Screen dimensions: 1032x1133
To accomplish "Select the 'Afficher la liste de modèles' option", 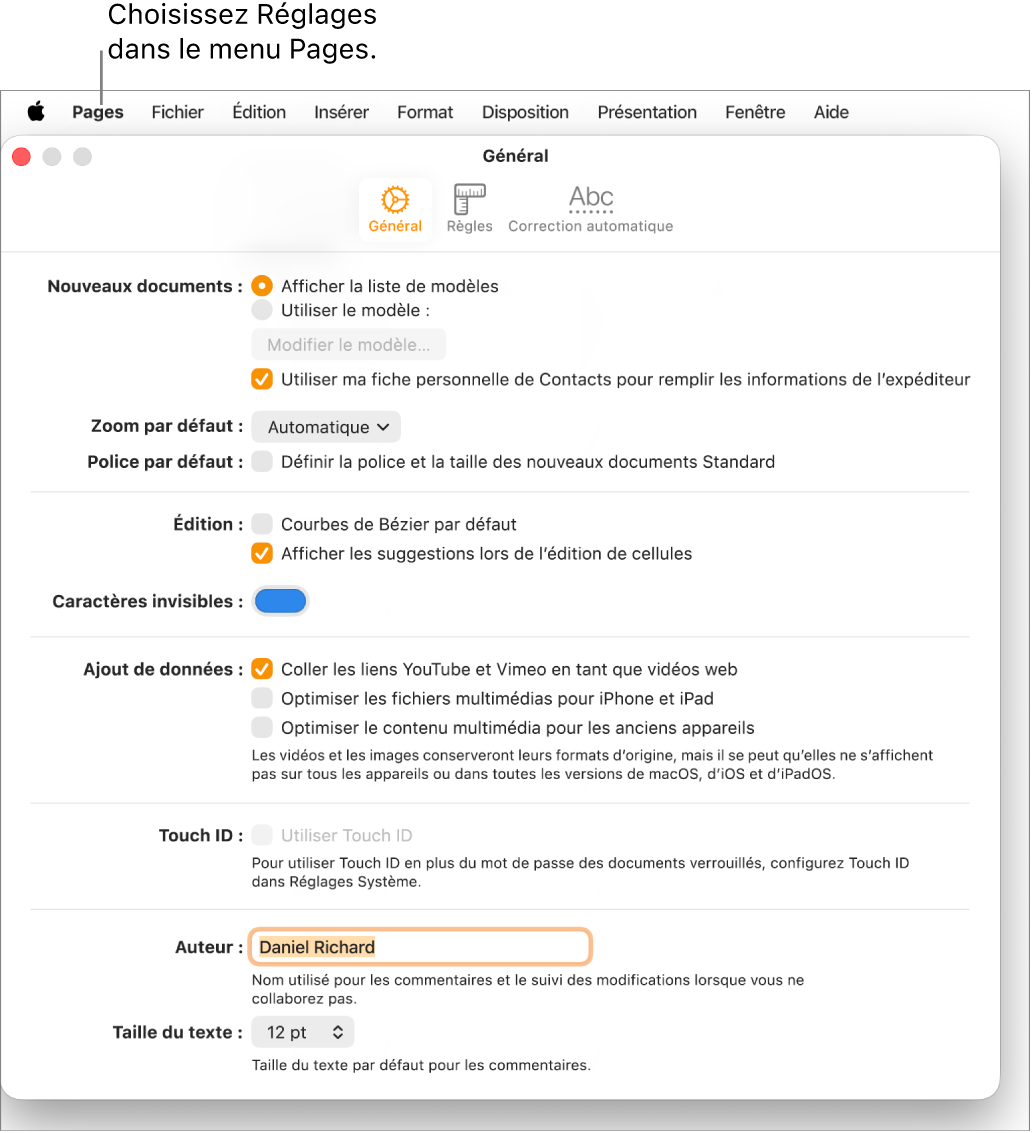I will [261, 285].
